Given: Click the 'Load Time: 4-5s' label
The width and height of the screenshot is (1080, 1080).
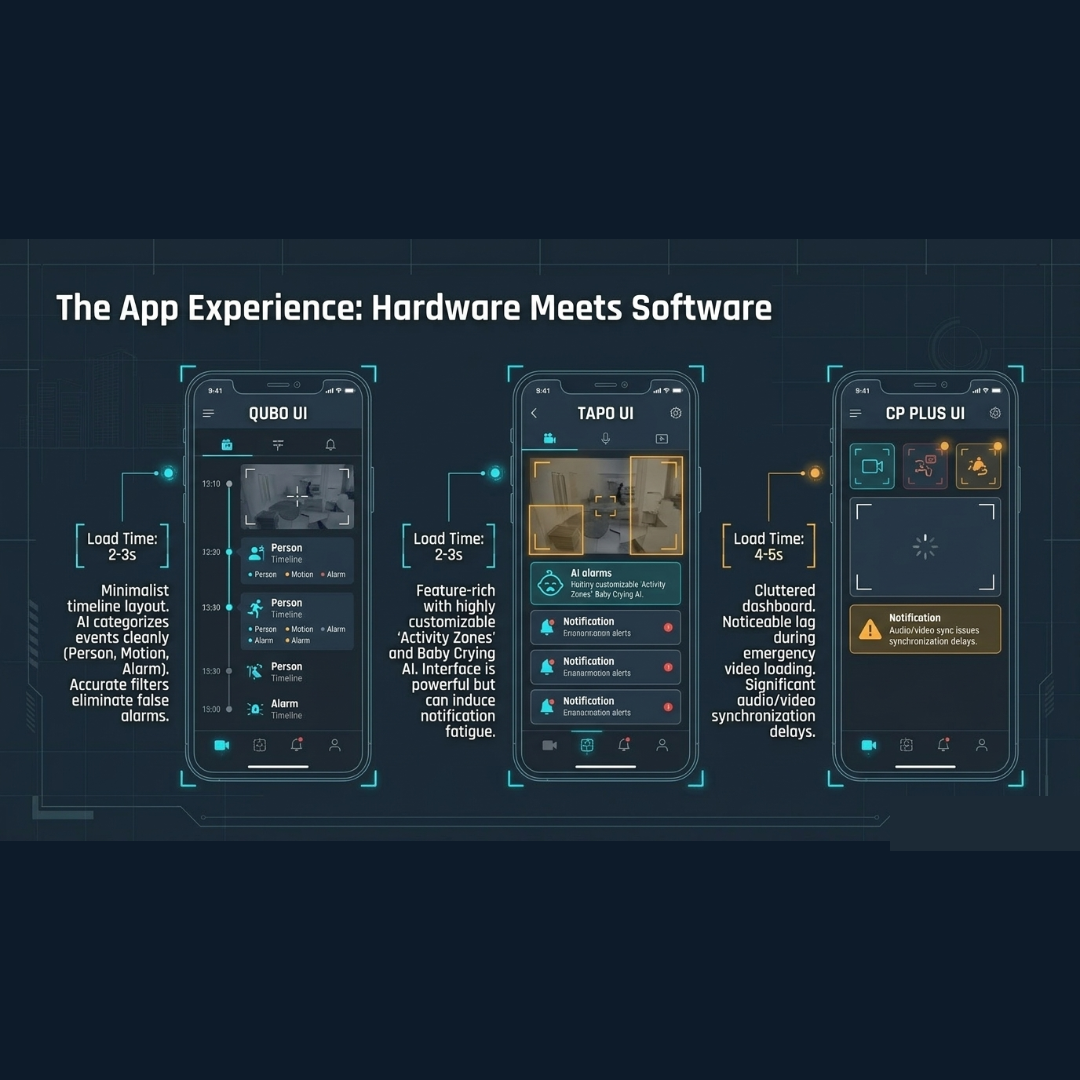Looking at the screenshot, I should pos(769,547).
